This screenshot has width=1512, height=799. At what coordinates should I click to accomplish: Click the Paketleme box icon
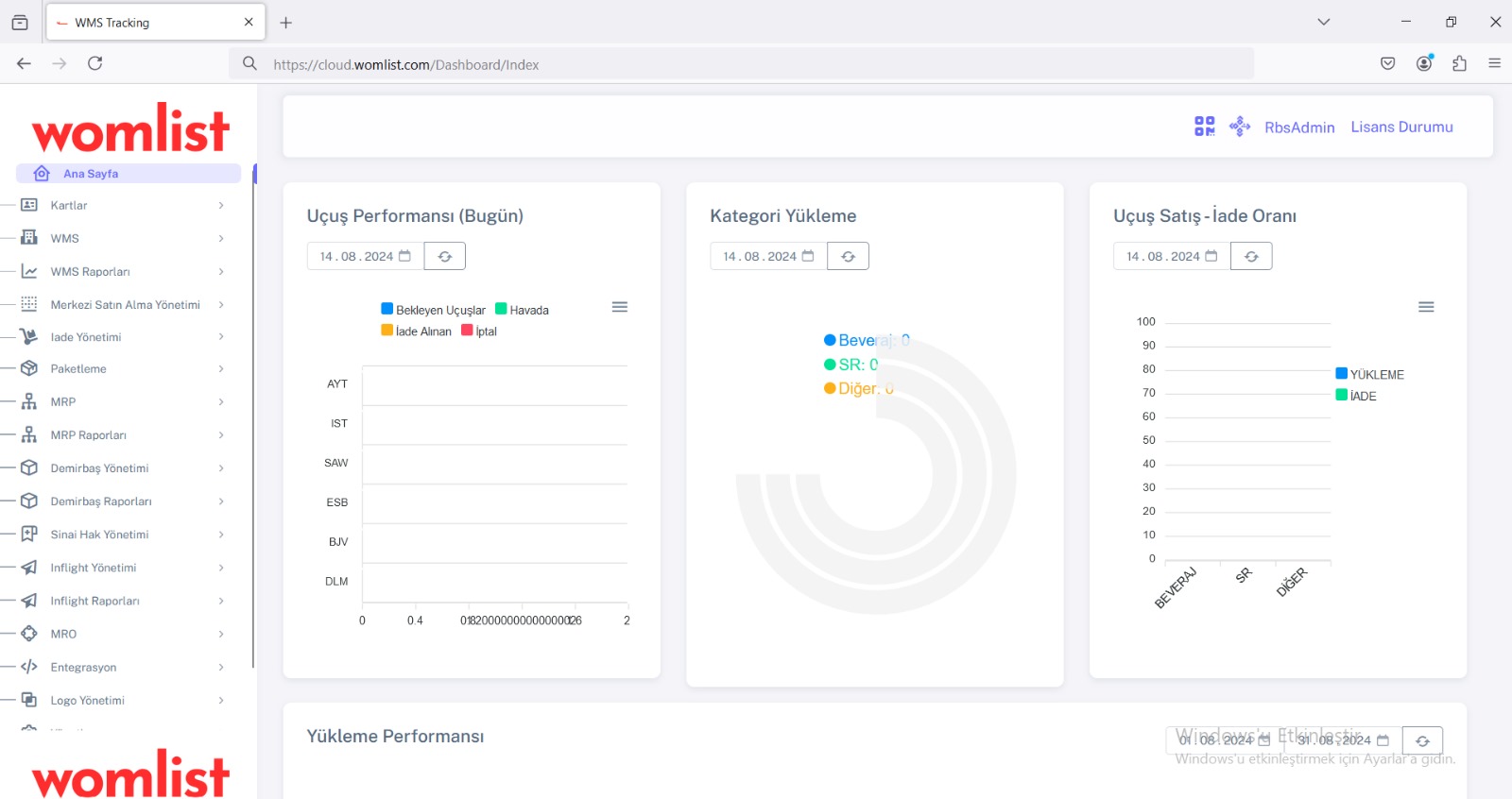pos(29,368)
